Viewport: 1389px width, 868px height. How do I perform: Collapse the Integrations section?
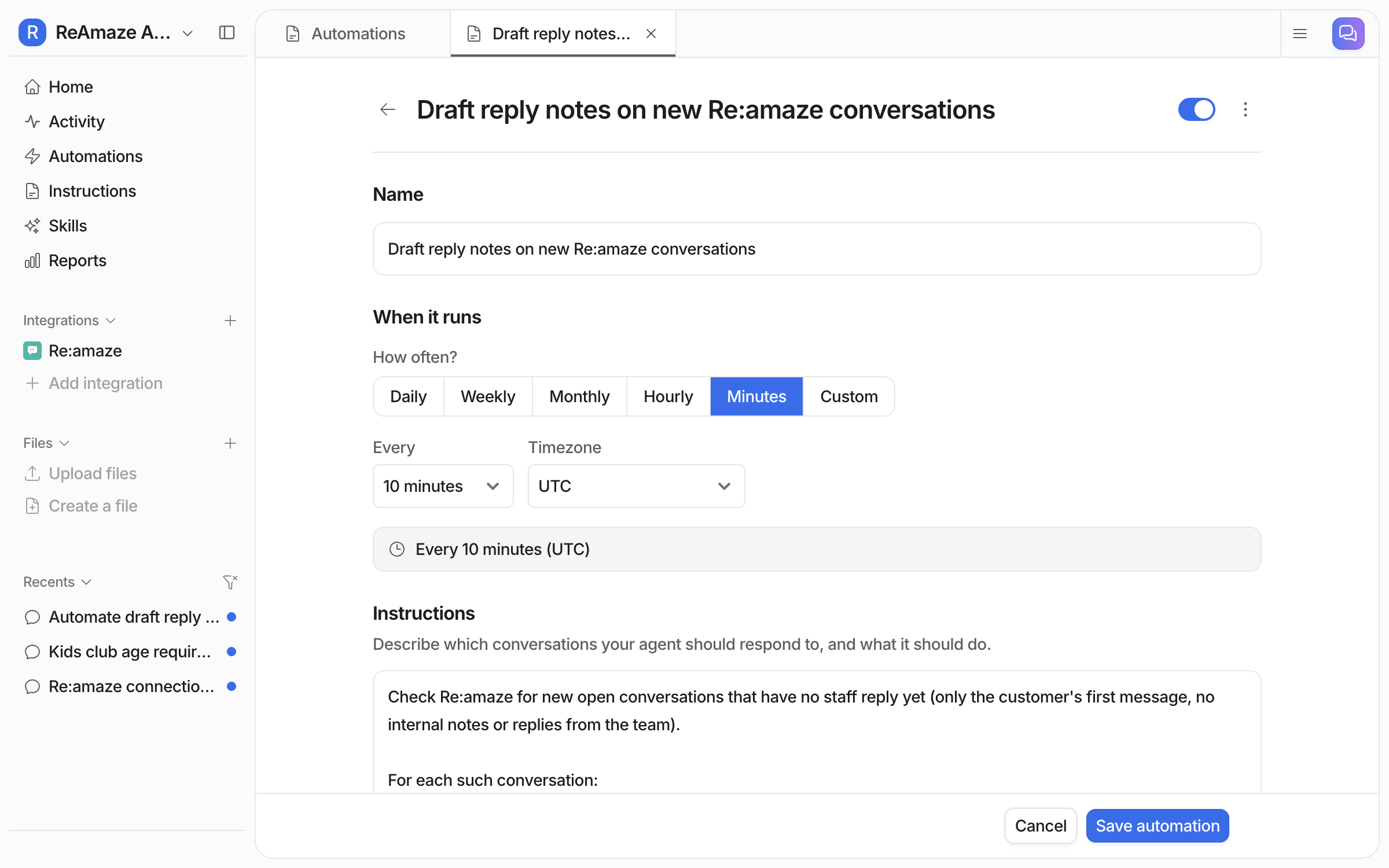69,321
